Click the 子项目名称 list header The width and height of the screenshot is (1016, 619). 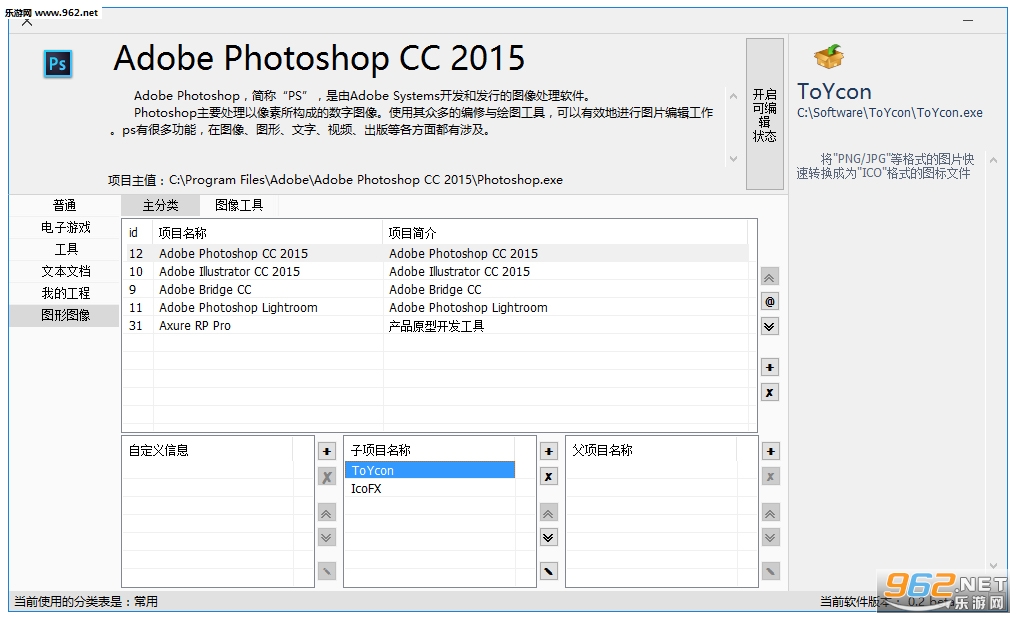430,450
